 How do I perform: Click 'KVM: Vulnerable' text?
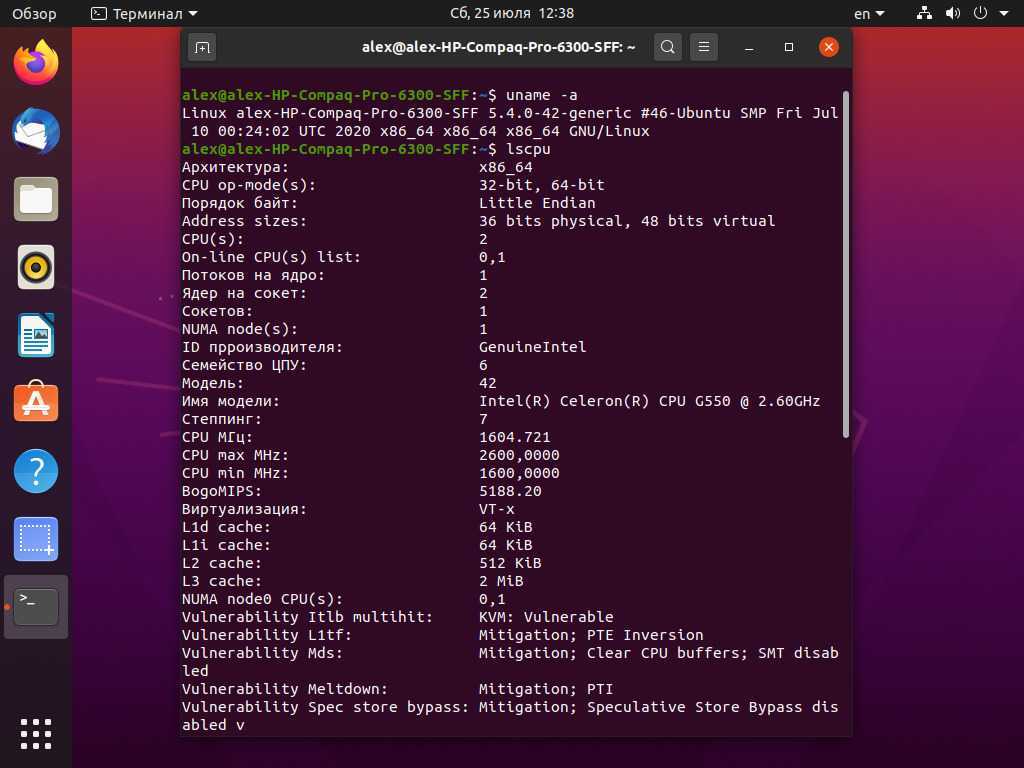point(546,617)
